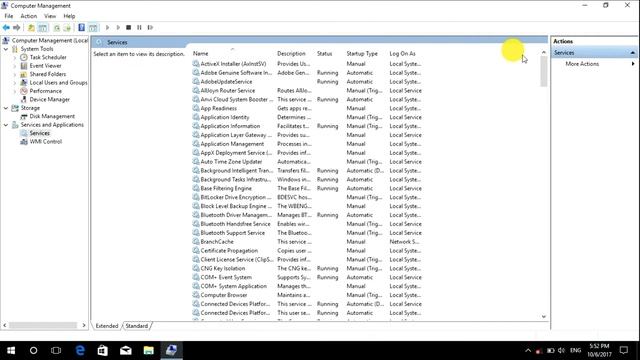Image resolution: width=640 pixels, height=360 pixels.
Task: Select Event Viewer in the tree
Action: click(45, 66)
